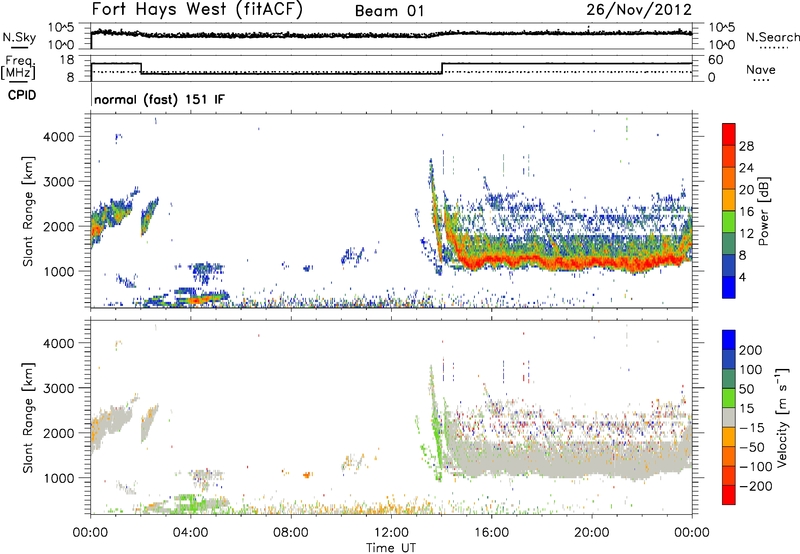The image size is (800, 554).
Task: Click the "3000" tick in the velocity panel
Action: (58, 388)
